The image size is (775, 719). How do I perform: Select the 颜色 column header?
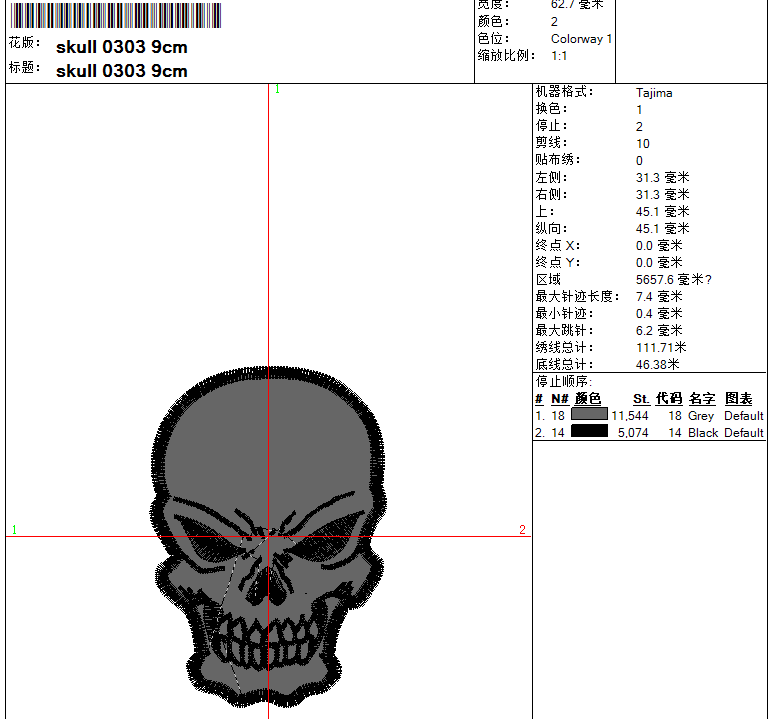(587, 399)
